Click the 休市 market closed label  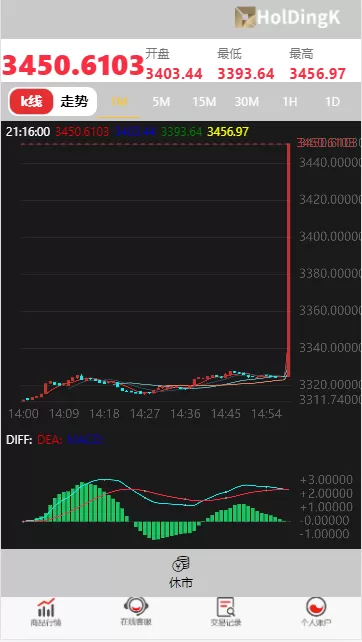click(181, 582)
